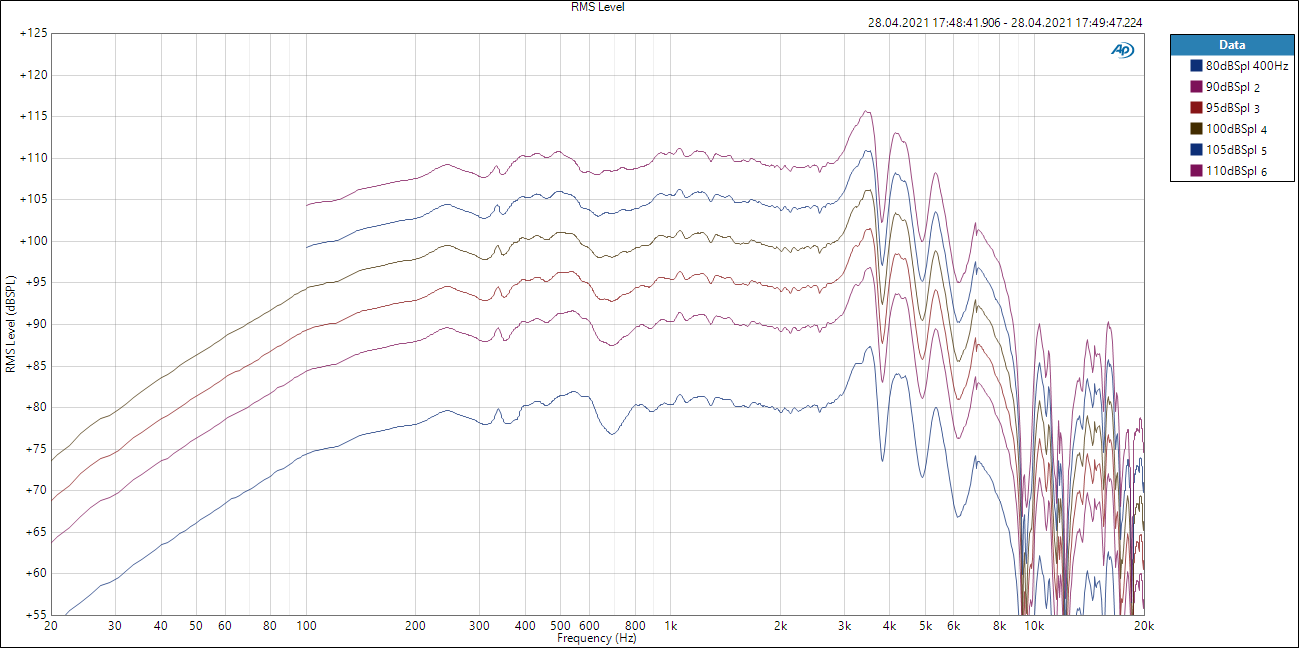Click the 'RMS Level (dBSPL)' vertical axis label
1299x648 pixels.
(x=10, y=324)
